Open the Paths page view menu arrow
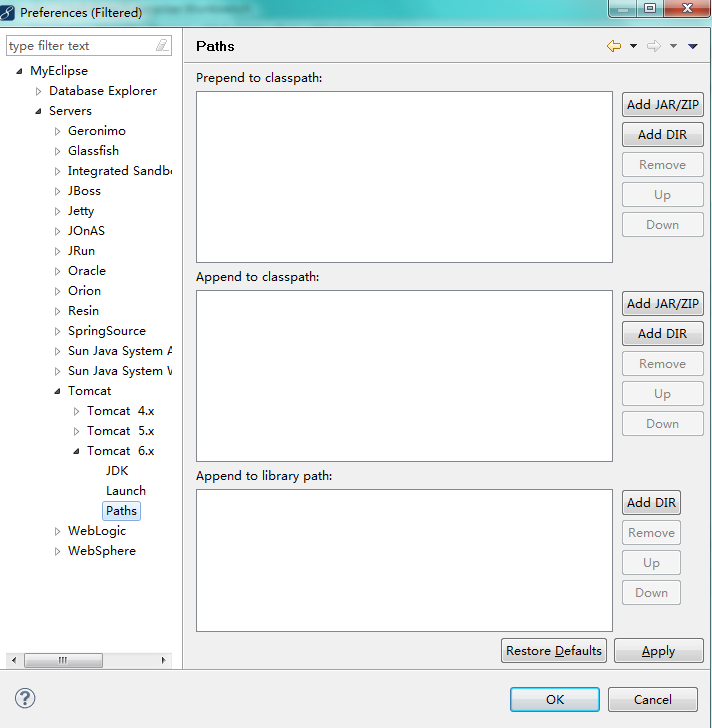 pos(693,46)
